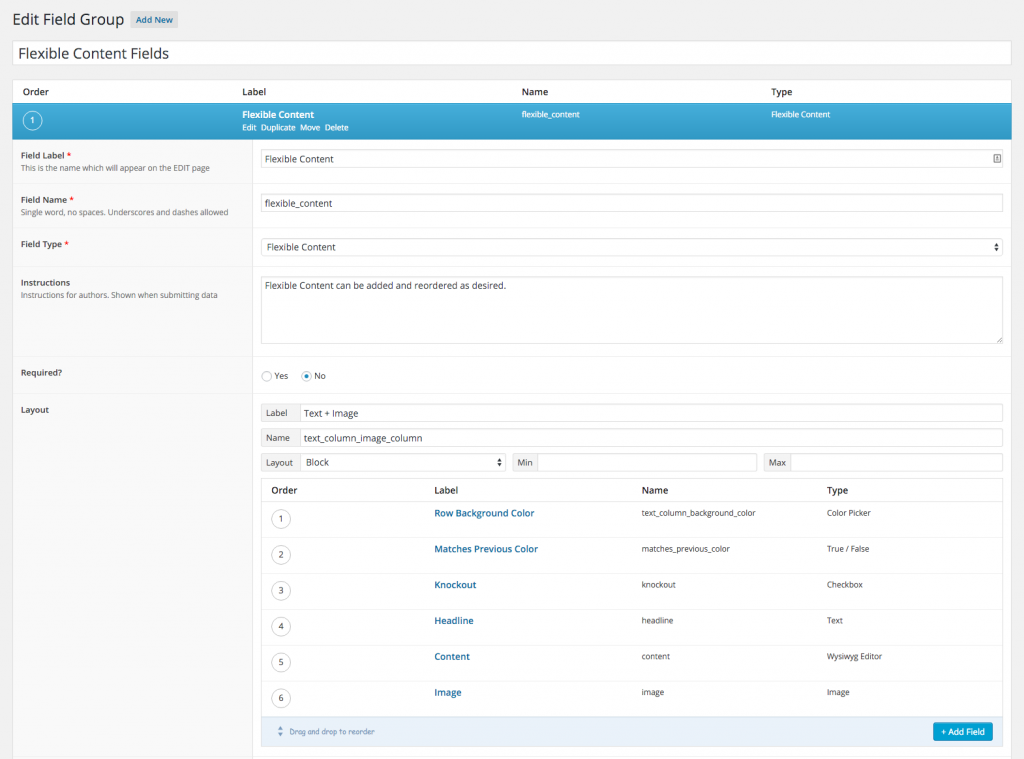Focus the Field Label input
The image size is (1024, 759).
[632, 159]
